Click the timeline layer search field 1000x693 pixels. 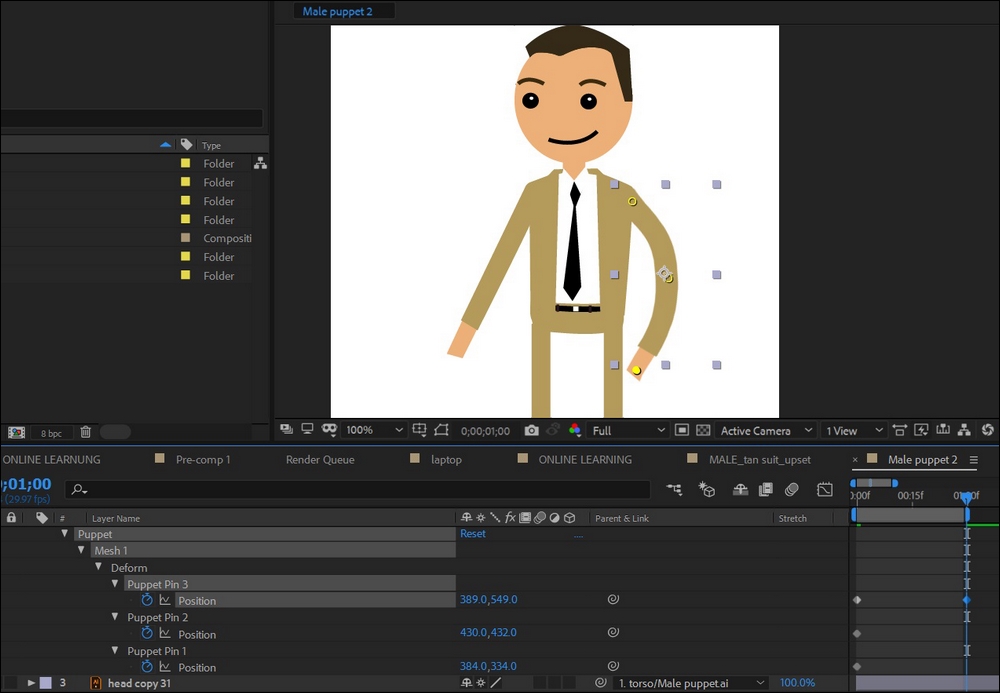tap(357, 490)
